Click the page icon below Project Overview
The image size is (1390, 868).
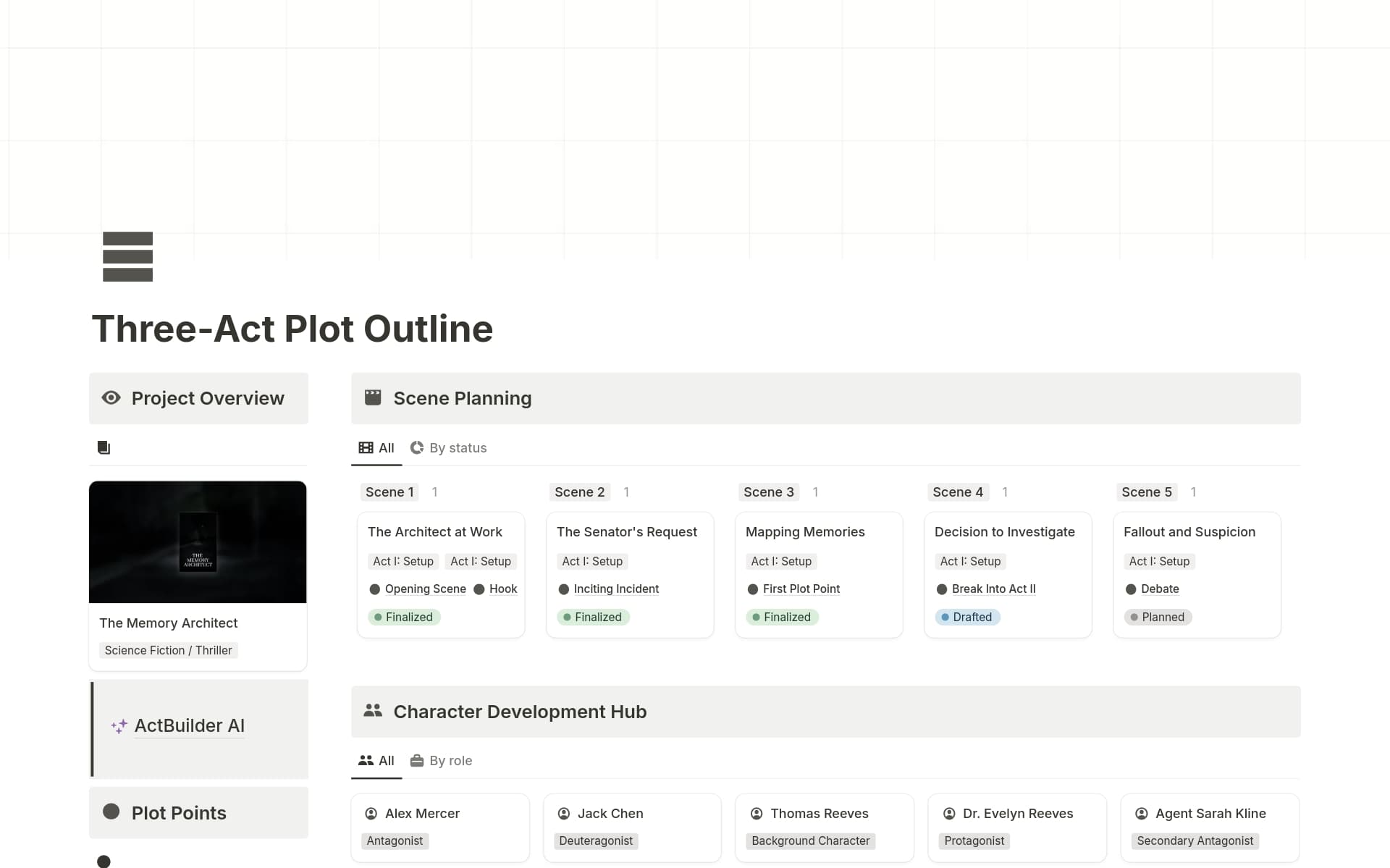pyautogui.click(x=104, y=447)
